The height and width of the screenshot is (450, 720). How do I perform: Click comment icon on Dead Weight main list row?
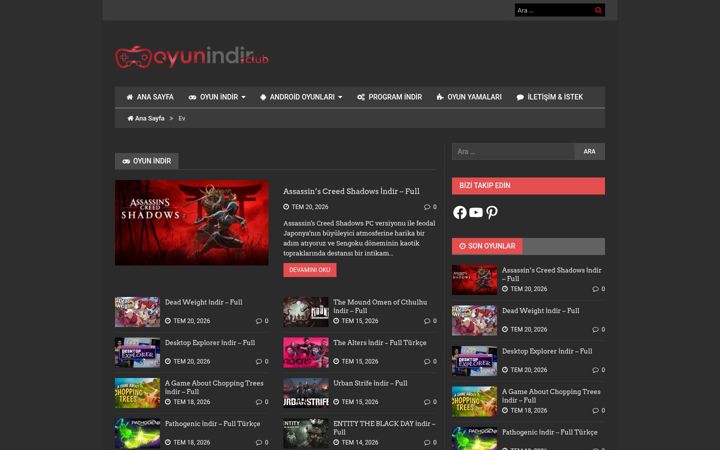coord(259,321)
